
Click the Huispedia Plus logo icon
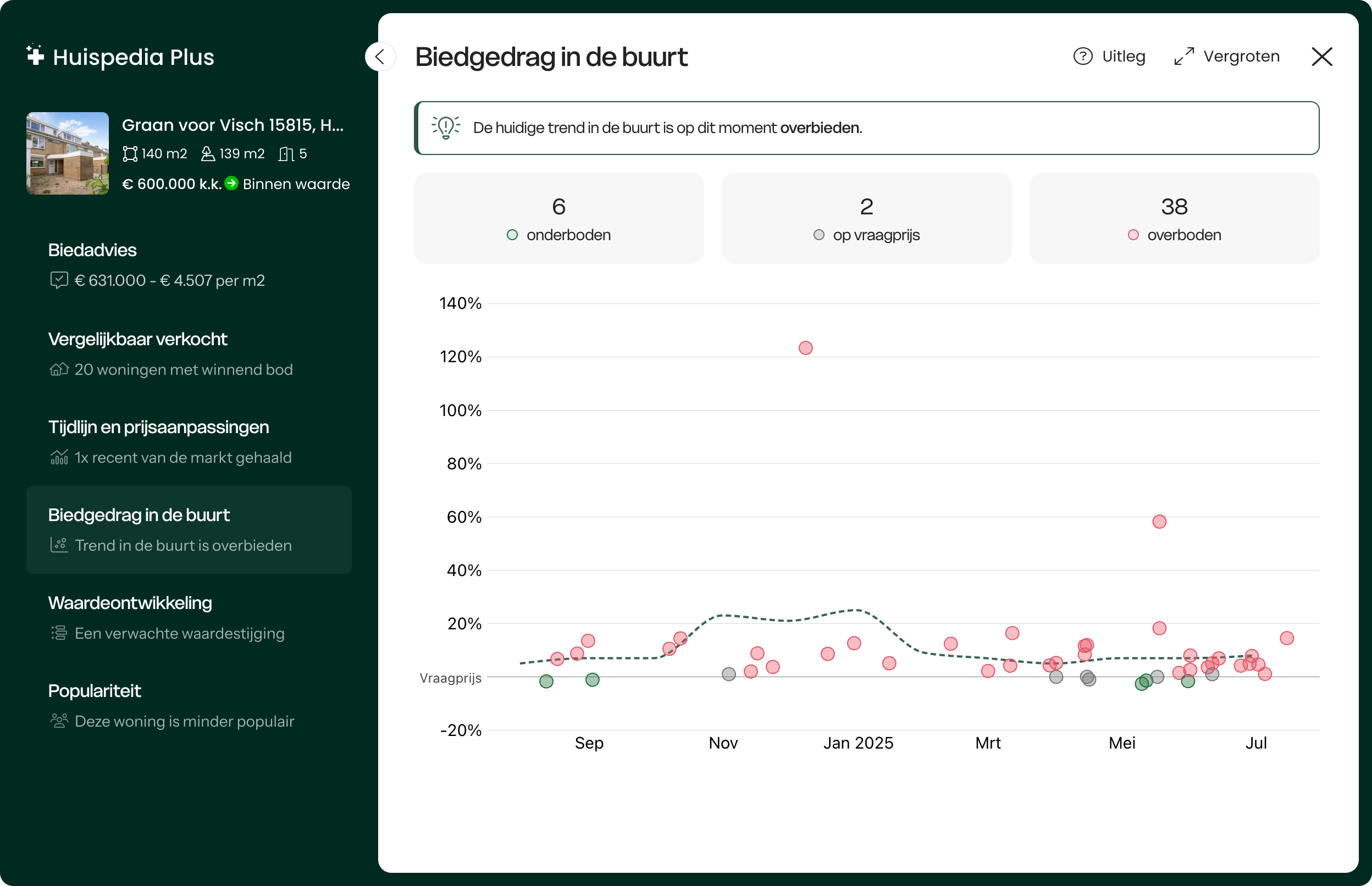[x=35, y=55]
